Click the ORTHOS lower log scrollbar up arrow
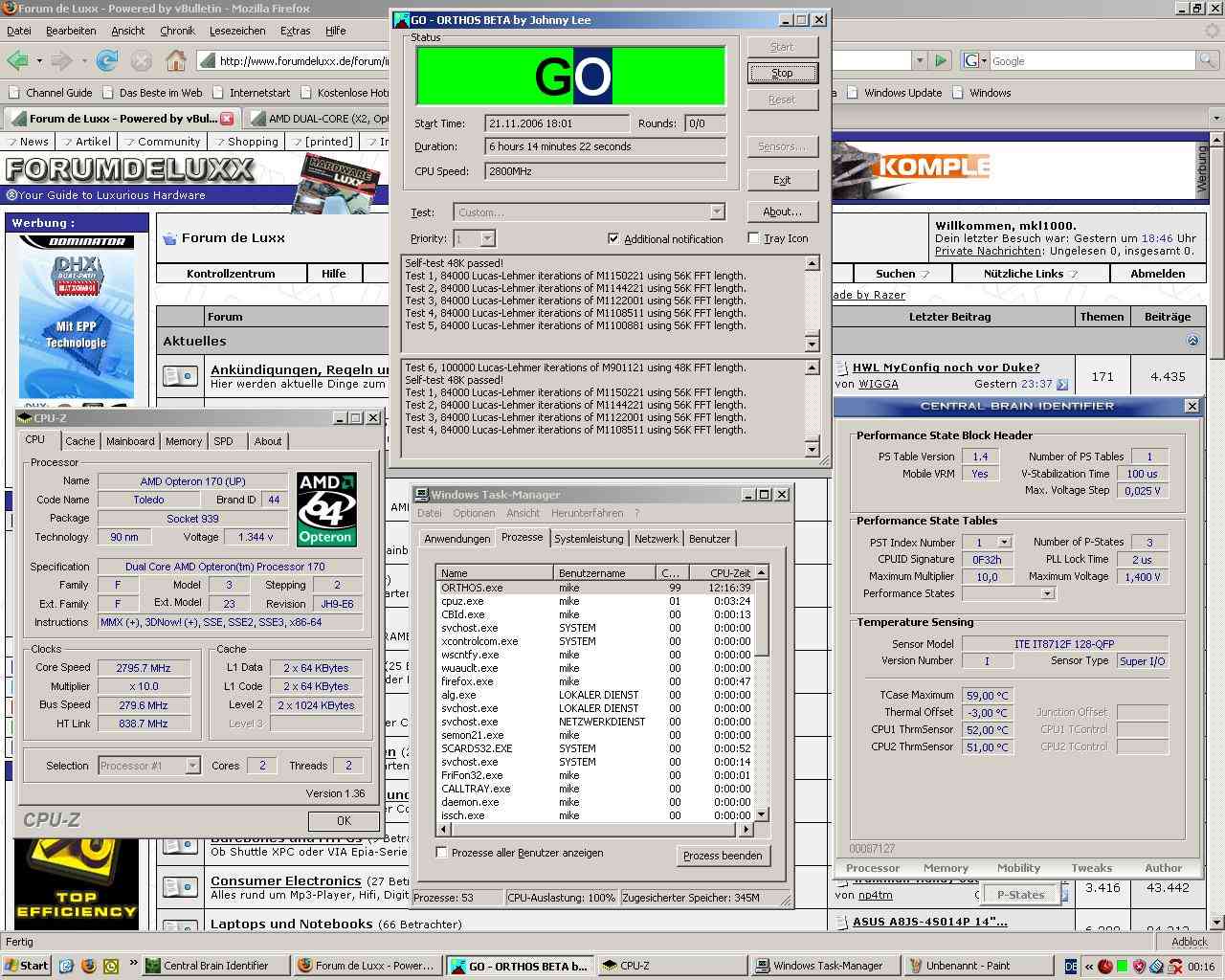 [x=813, y=367]
